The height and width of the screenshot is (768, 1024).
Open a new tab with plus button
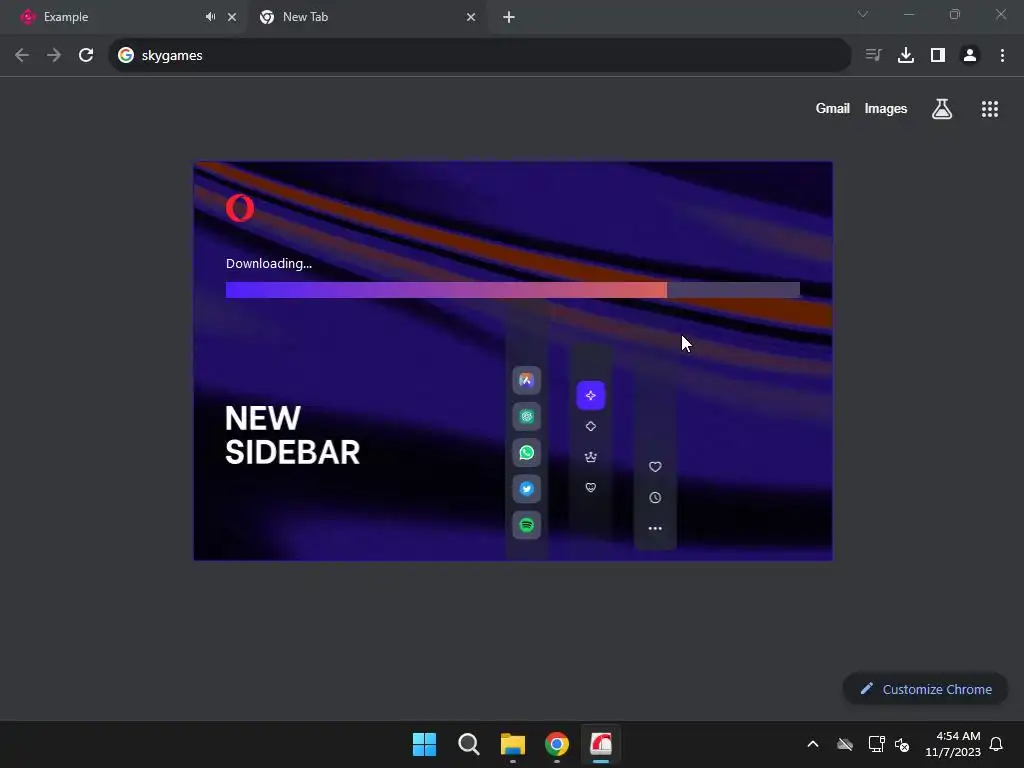click(509, 17)
